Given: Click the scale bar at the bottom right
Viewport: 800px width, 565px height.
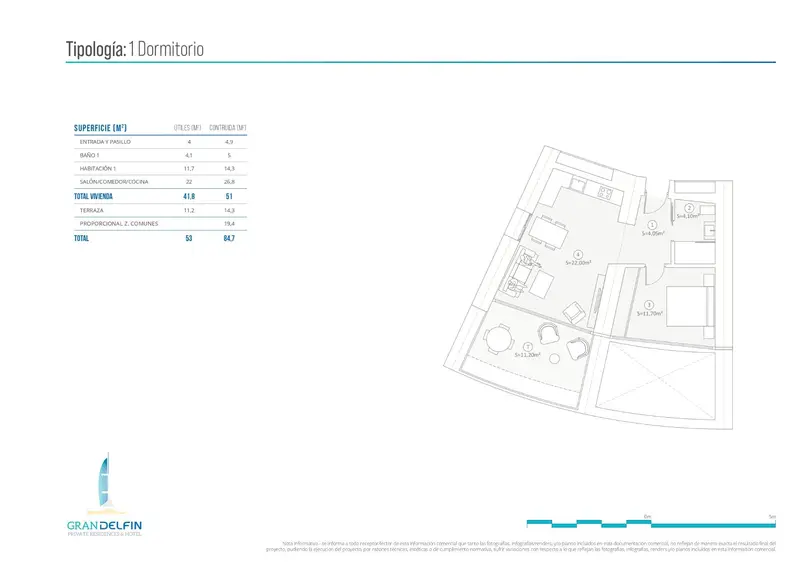Looking at the screenshot, I should pyautogui.click(x=651, y=522).
